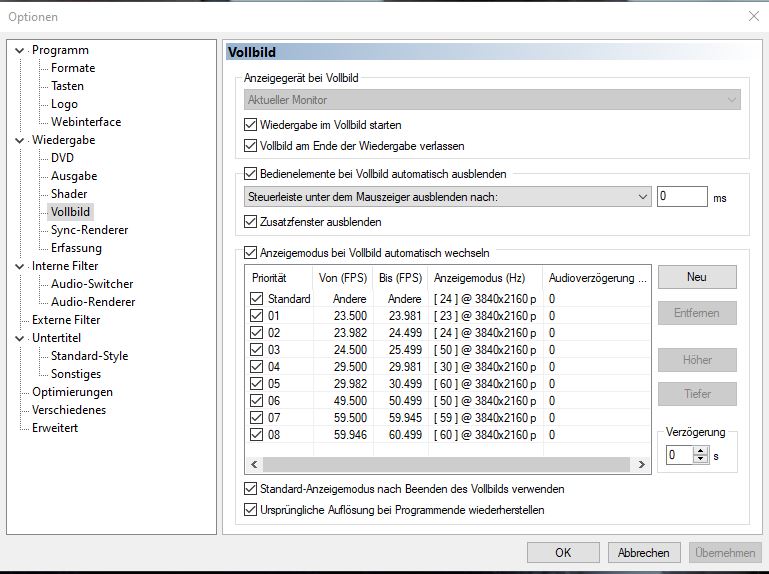Click the Von (FPS) column header

[x=342, y=278]
